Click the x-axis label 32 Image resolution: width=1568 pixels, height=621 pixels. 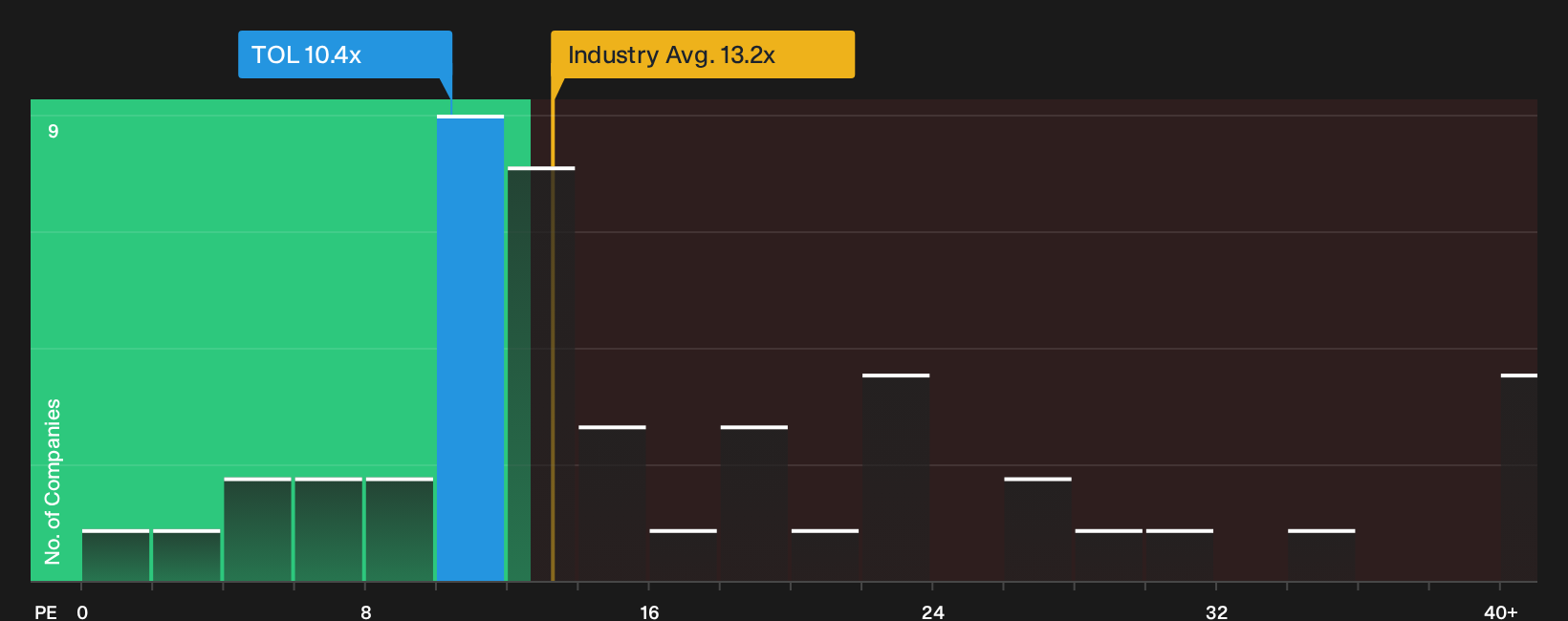1216,611
